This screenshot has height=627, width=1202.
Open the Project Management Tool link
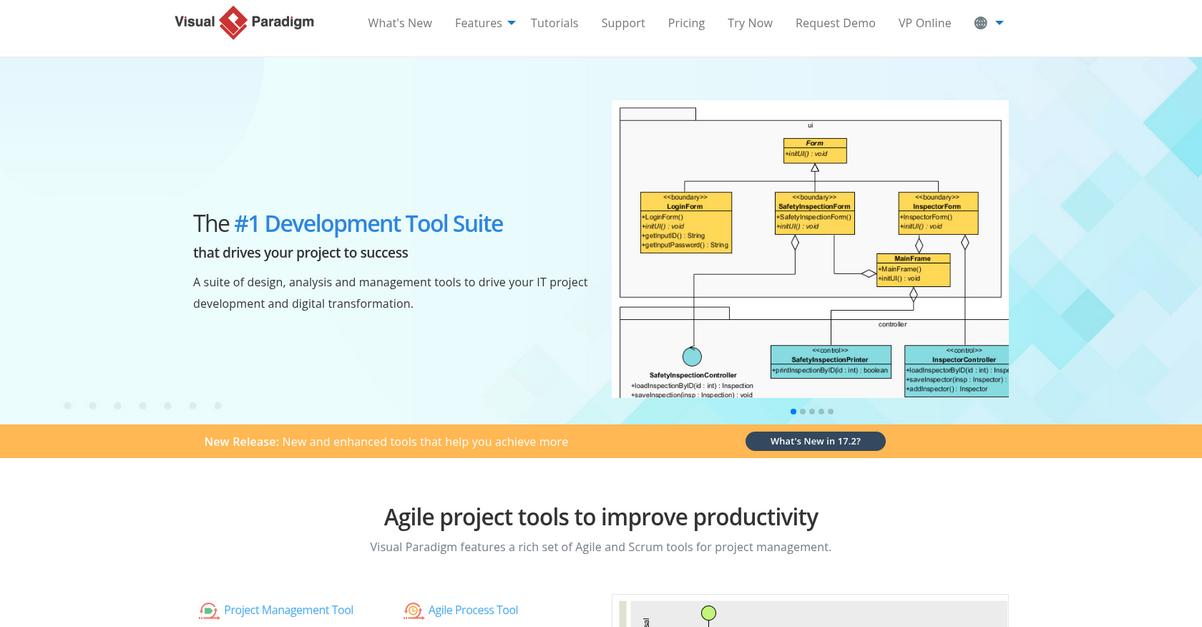[x=288, y=610]
